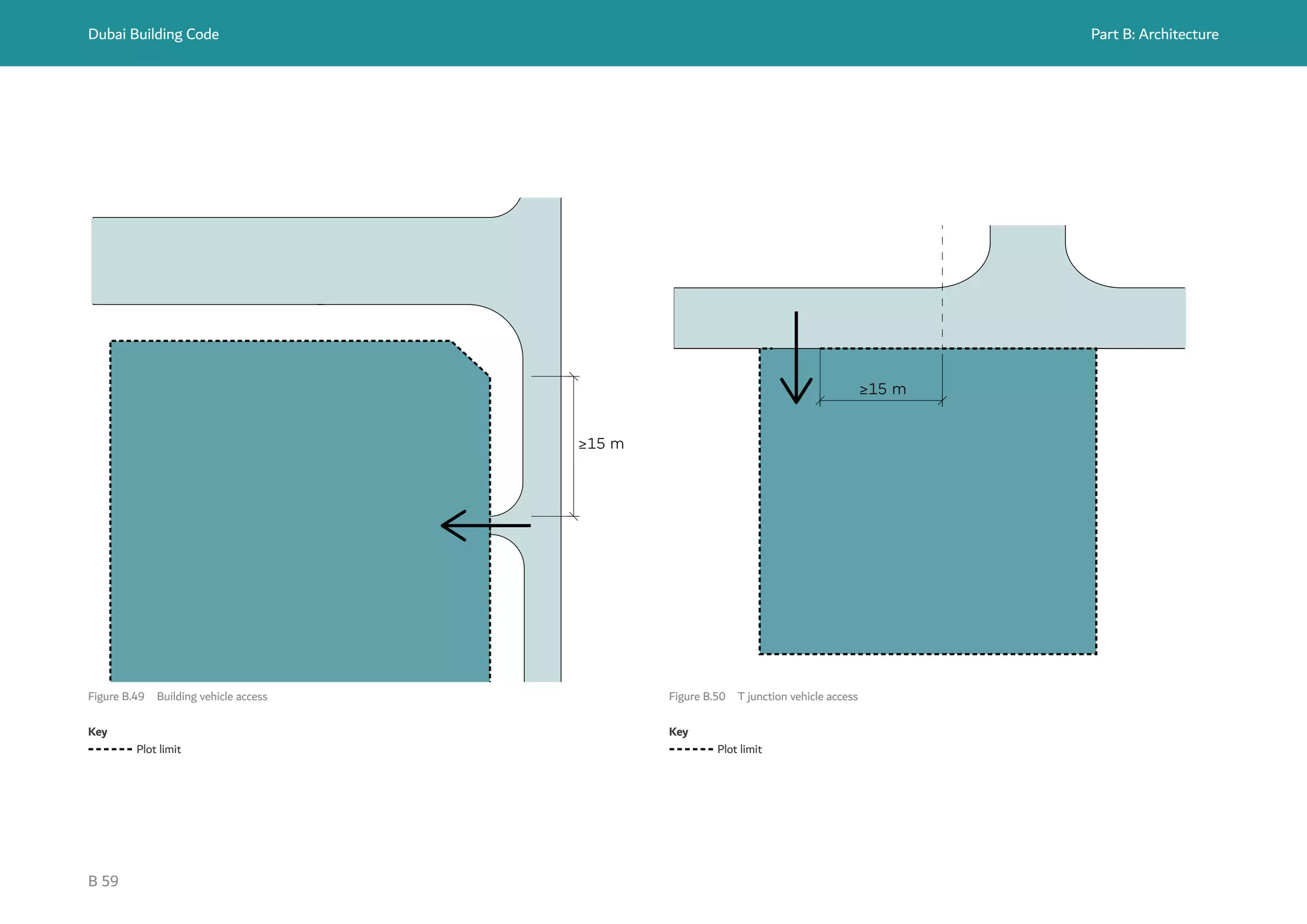Click the ≥15 m dimension label in Figure B.50
Screen dimensions: 1307x924
pos(883,389)
